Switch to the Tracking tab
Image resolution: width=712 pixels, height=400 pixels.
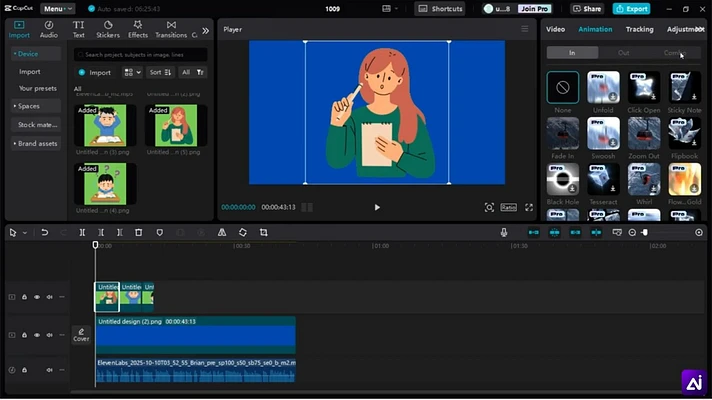[639, 29]
